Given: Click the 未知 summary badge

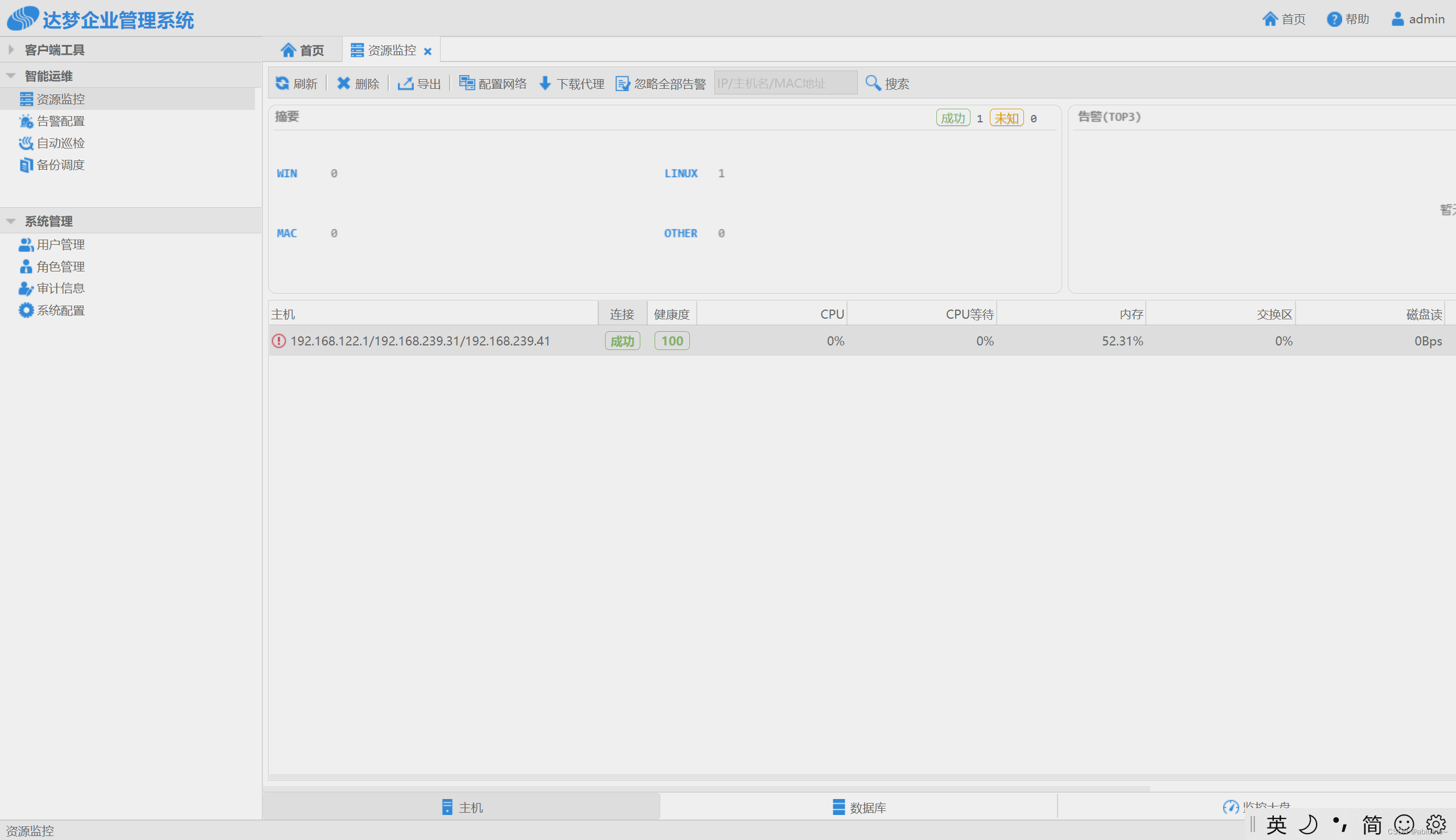Looking at the screenshot, I should (x=1007, y=118).
